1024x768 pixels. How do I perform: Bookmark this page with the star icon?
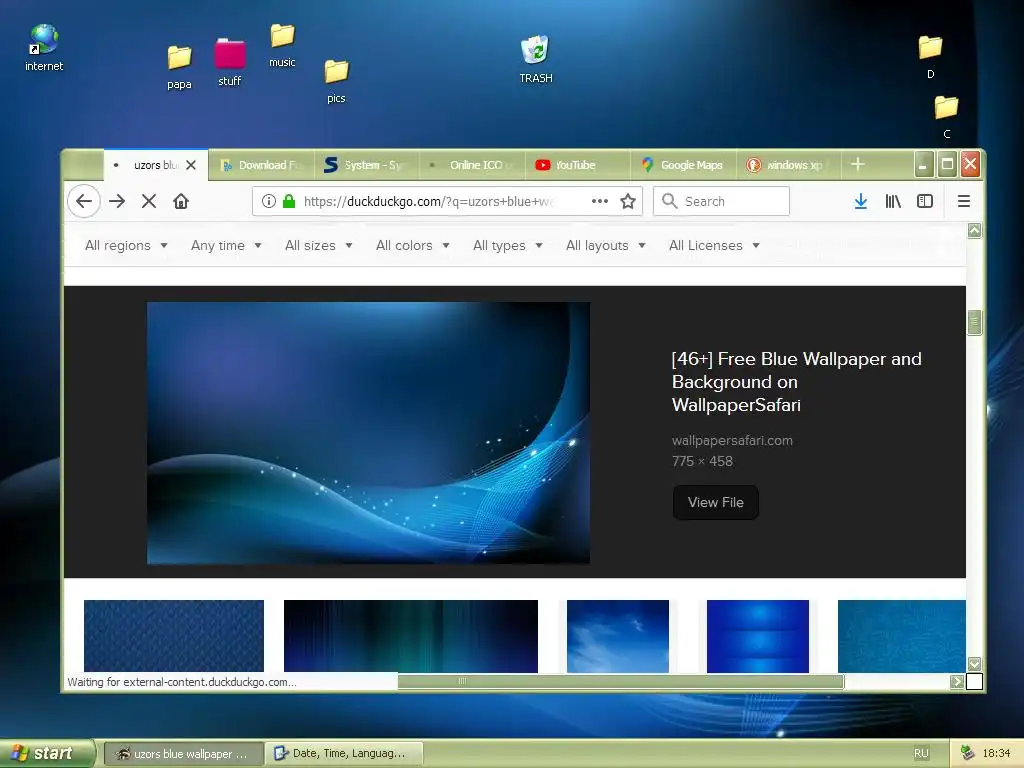point(628,201)
